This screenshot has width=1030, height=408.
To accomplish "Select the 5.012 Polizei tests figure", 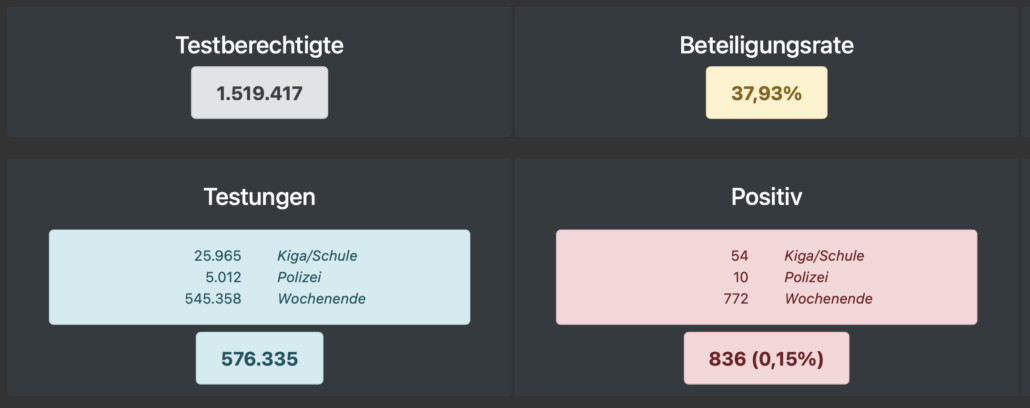I will point(222,277).
